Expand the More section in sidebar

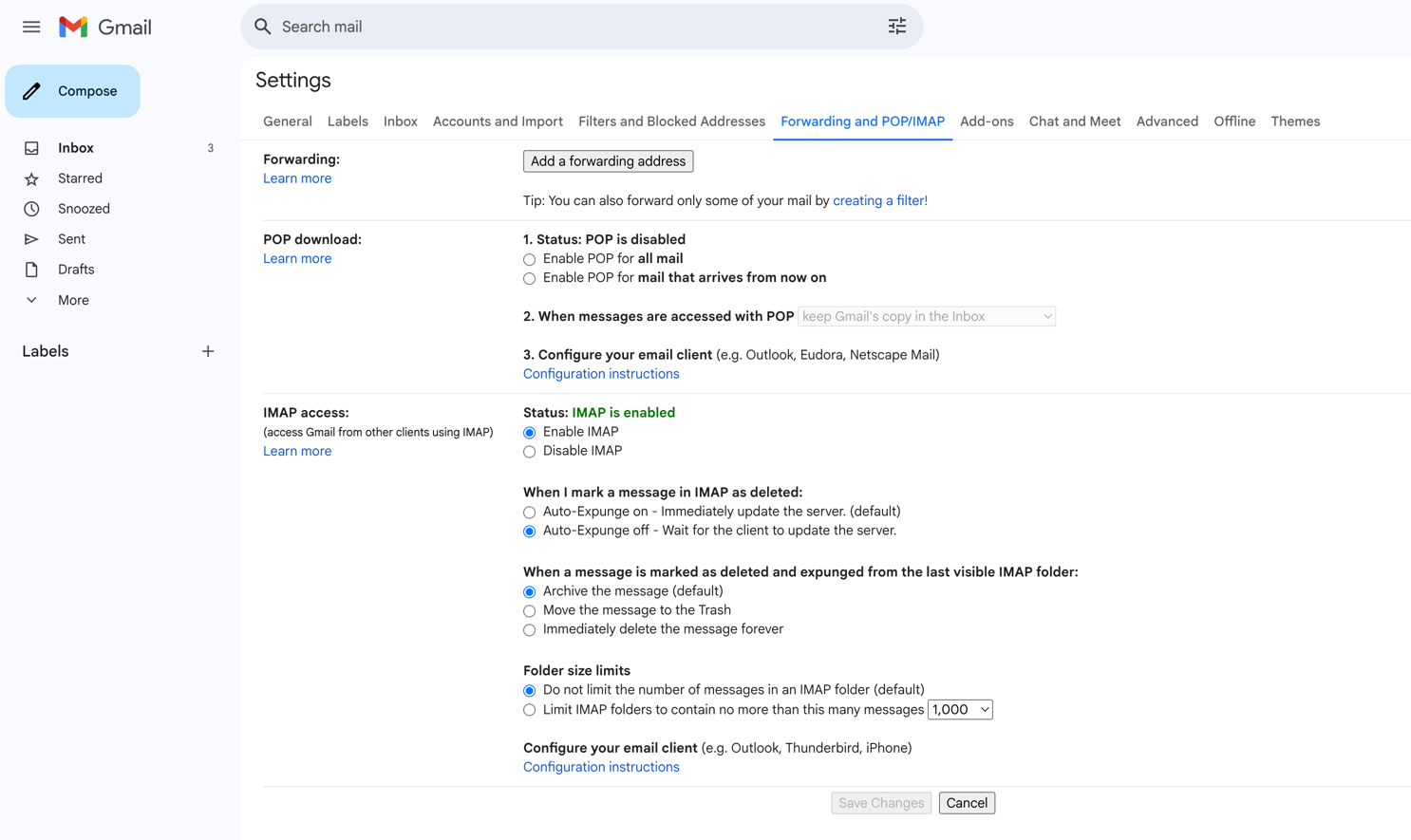pos(73,300)
